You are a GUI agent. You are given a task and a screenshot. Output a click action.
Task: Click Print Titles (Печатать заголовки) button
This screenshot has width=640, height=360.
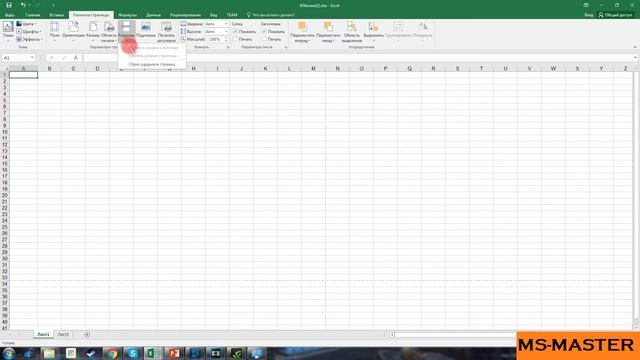click(167, 32)
